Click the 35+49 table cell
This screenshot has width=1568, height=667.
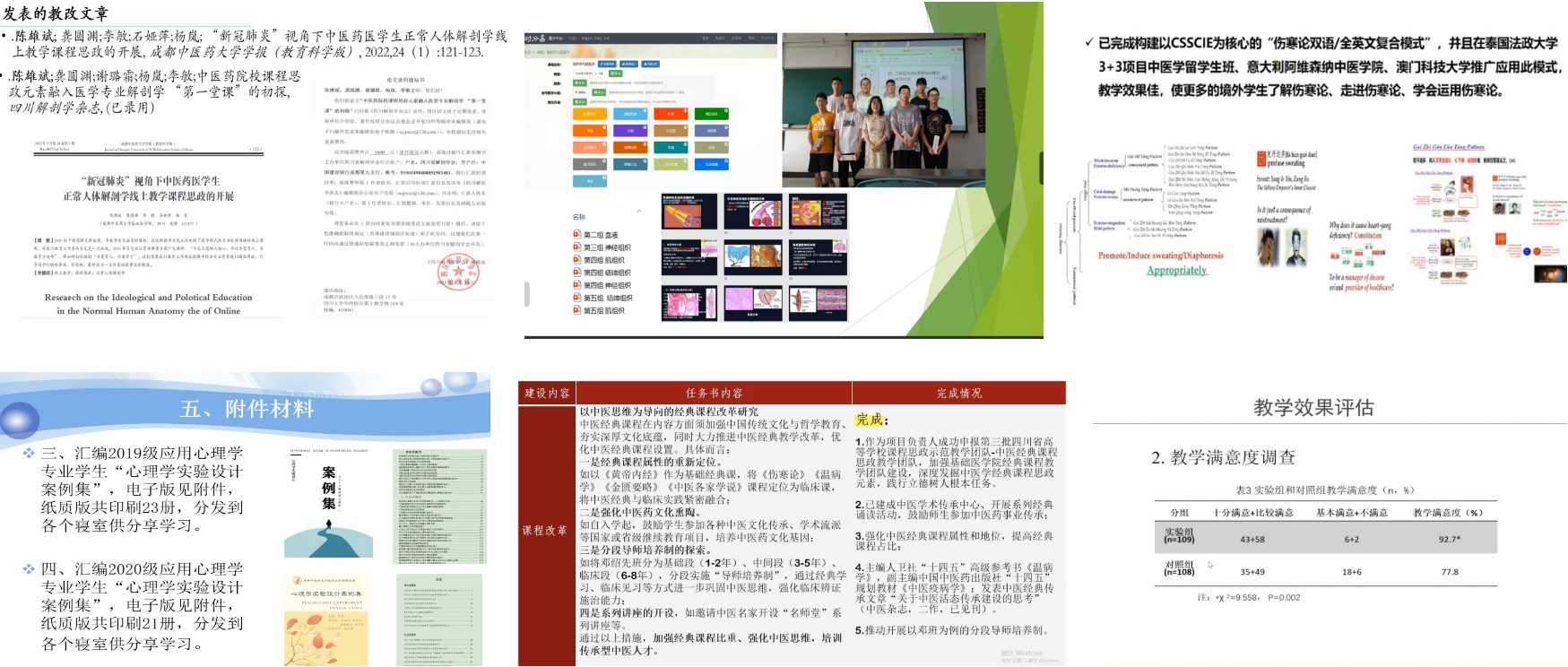pyautogui.click(x=1252, y=572)
